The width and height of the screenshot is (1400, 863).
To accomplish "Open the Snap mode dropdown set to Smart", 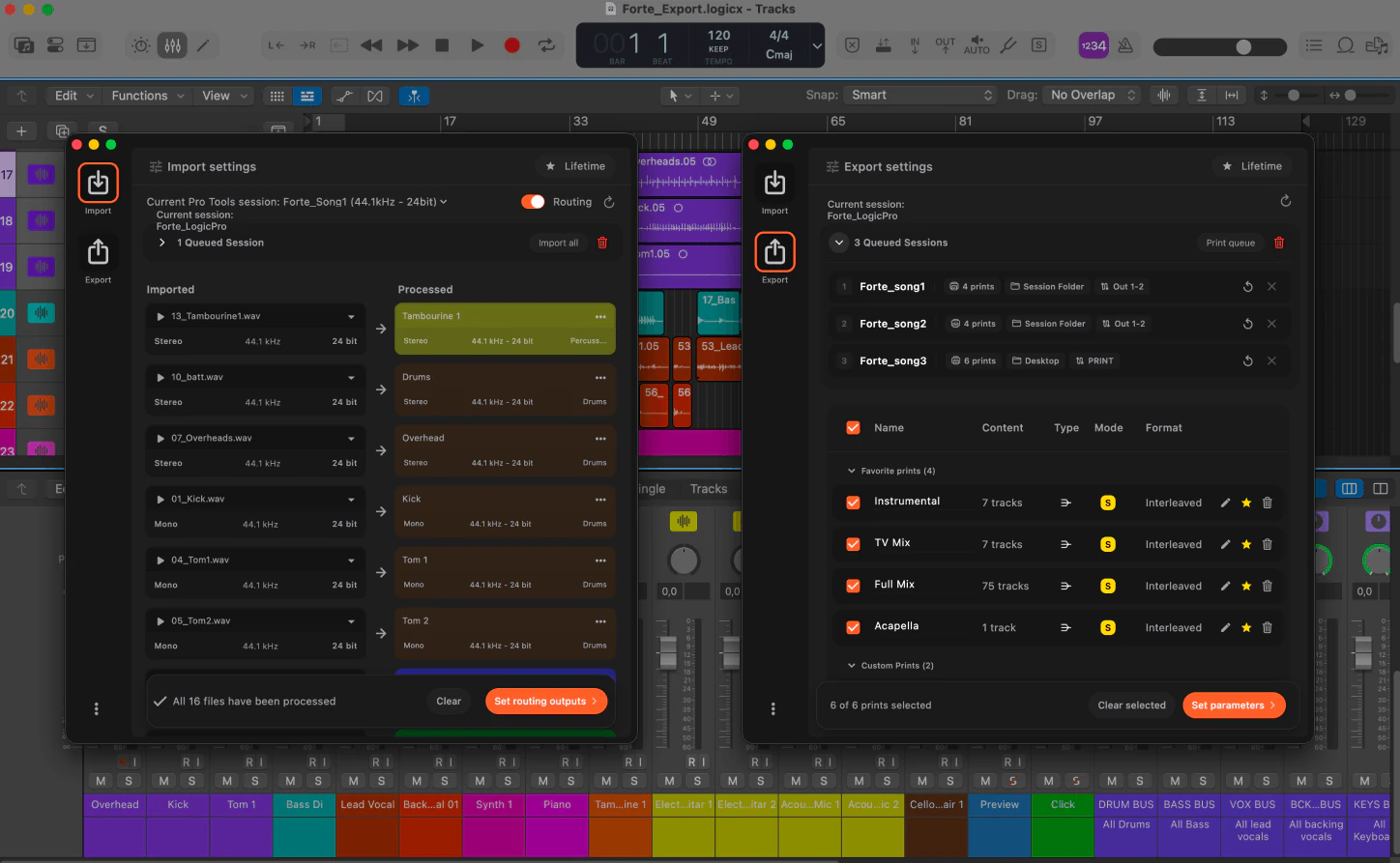I will tap(921, 95).
